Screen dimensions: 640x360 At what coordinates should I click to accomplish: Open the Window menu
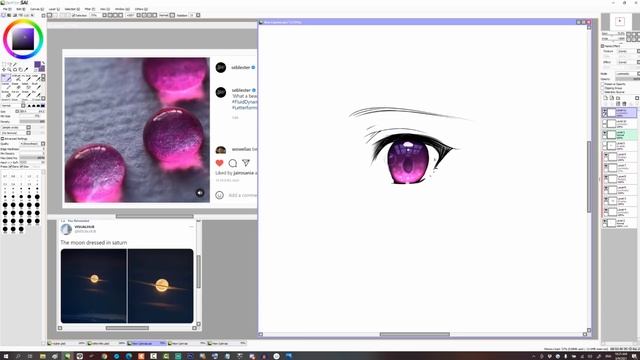[122, 9]
